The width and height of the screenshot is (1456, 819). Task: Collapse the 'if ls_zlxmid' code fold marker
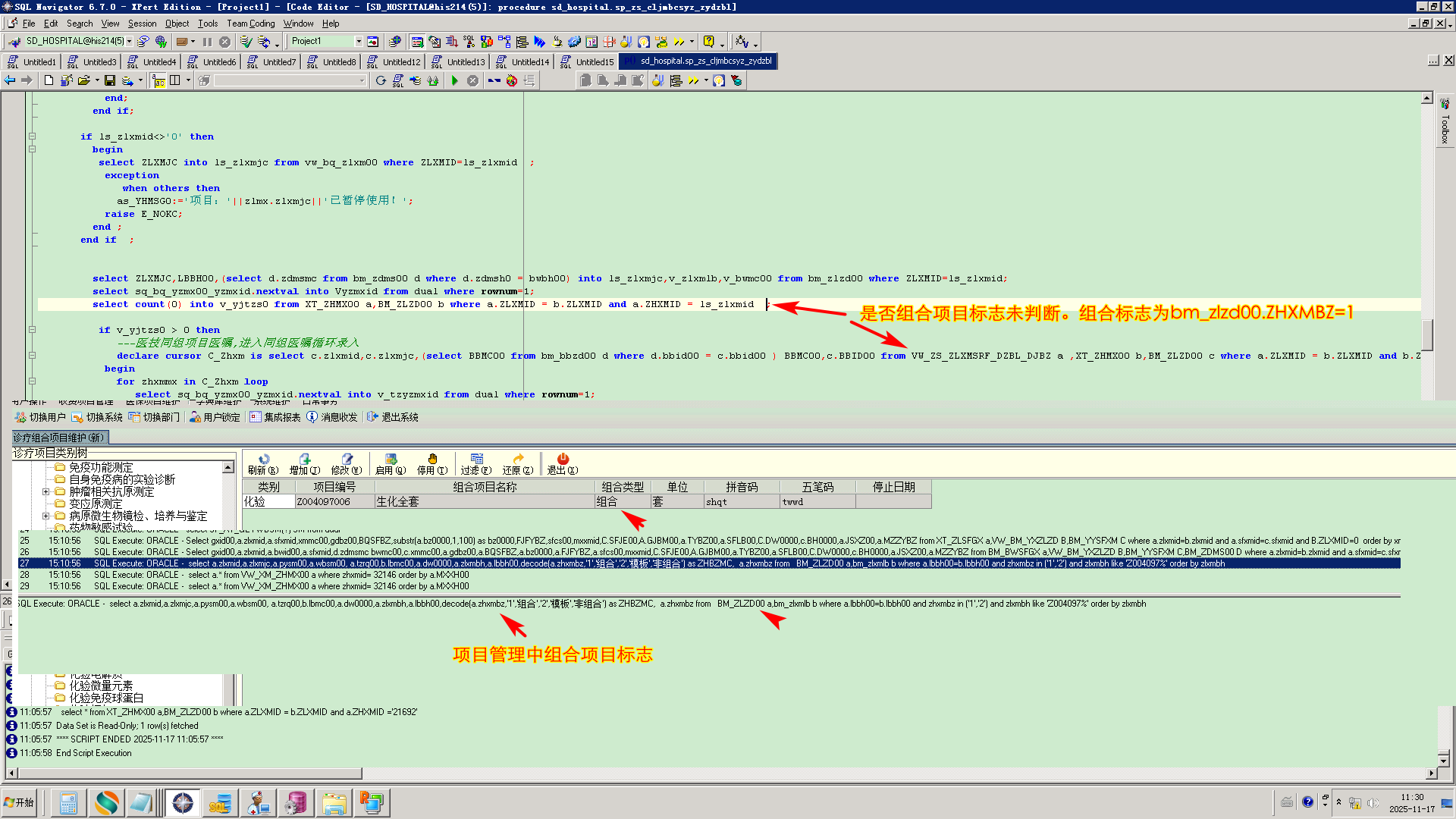32,136
